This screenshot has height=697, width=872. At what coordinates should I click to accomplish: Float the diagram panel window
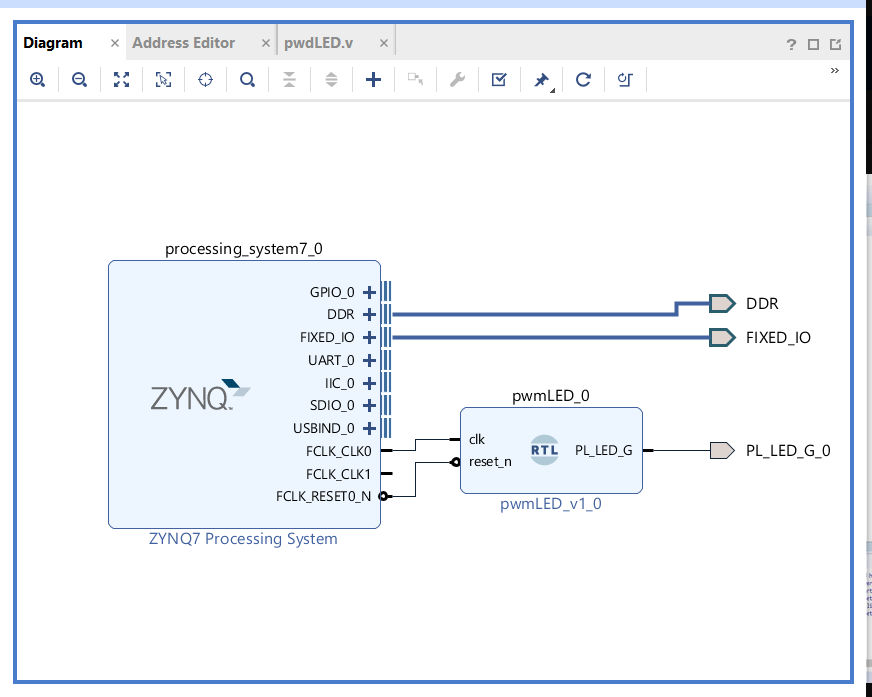pyautogui.click(x=835, y=45)
